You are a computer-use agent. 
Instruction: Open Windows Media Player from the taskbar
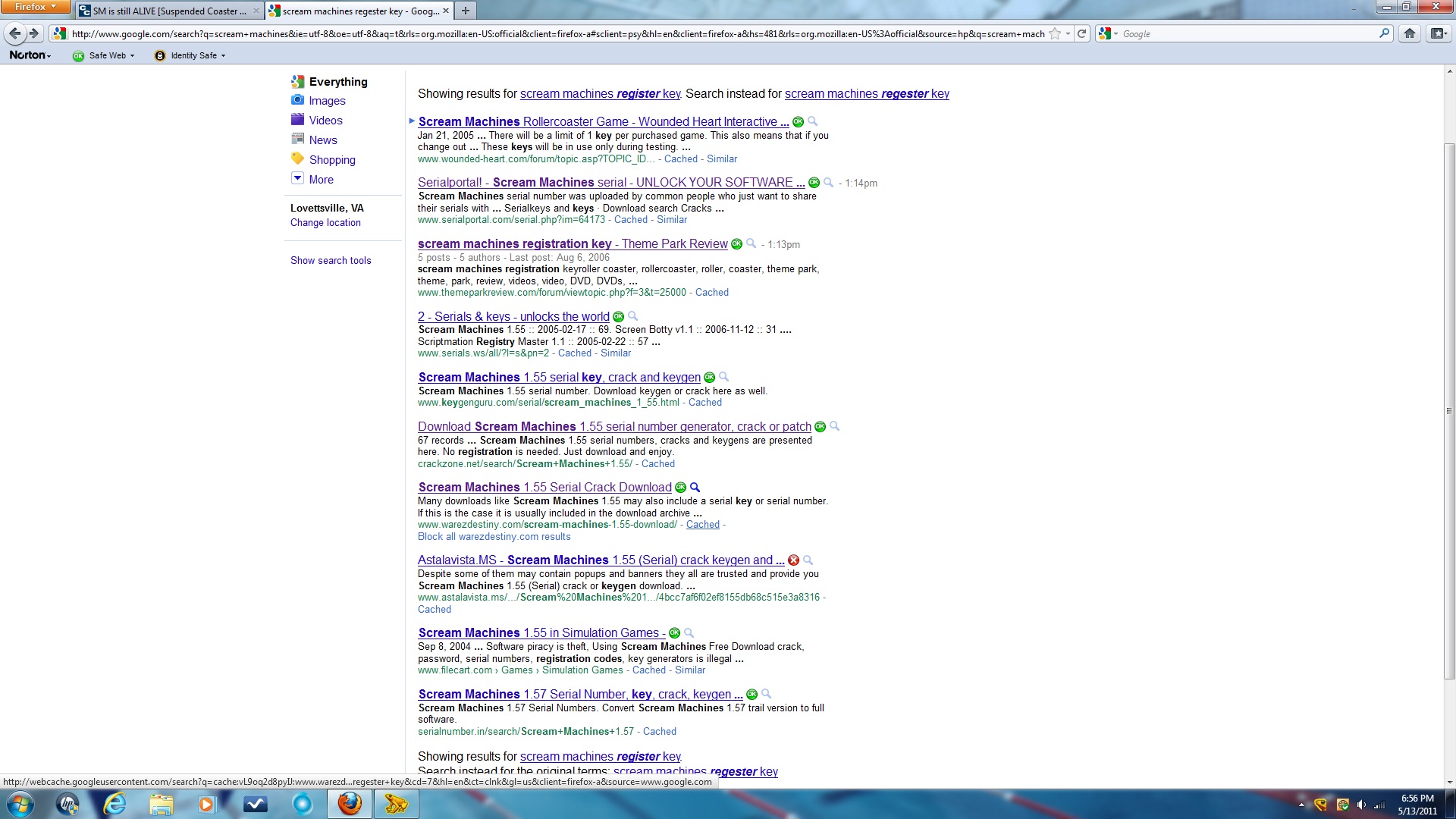point(206,804)
